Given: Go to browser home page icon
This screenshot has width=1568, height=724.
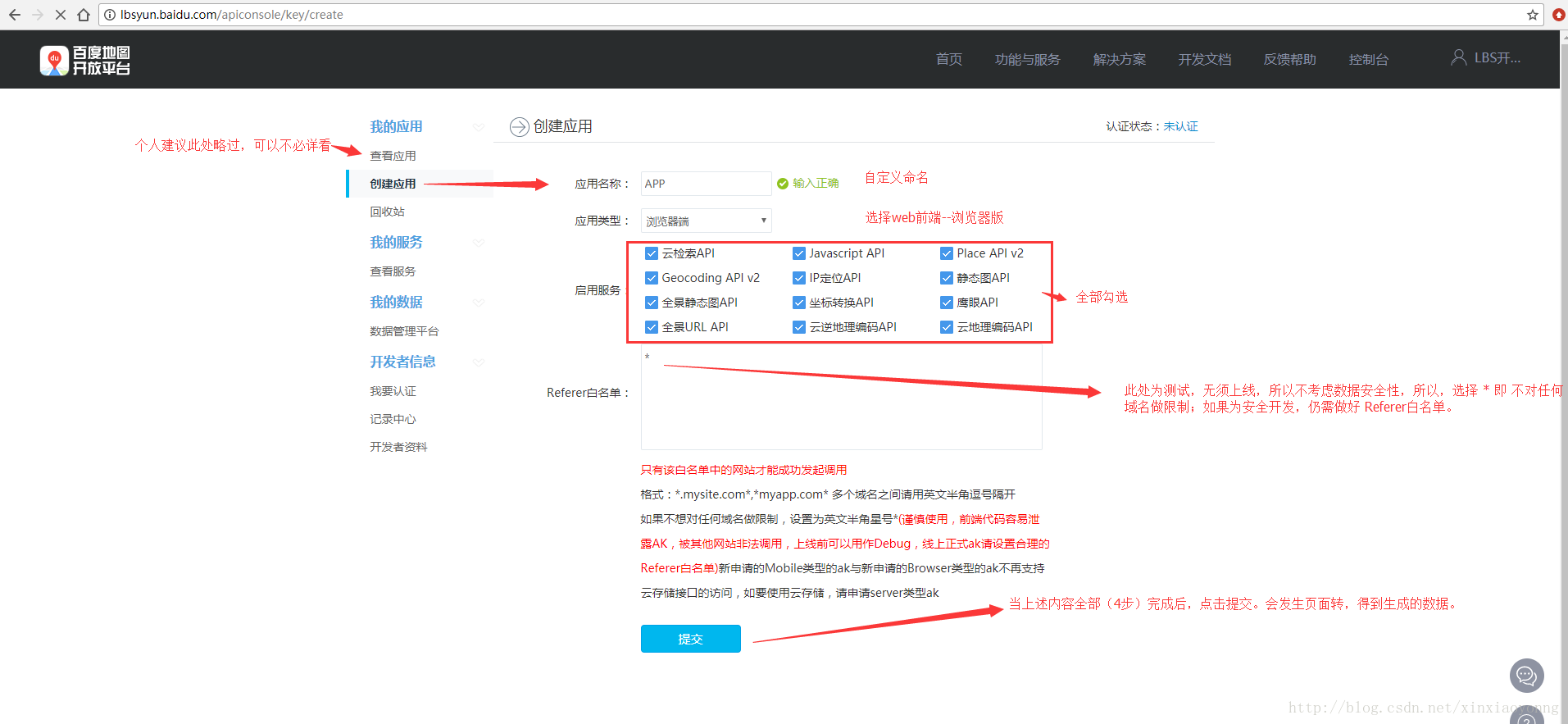Looking at the screenshot, I should (84, 15).
